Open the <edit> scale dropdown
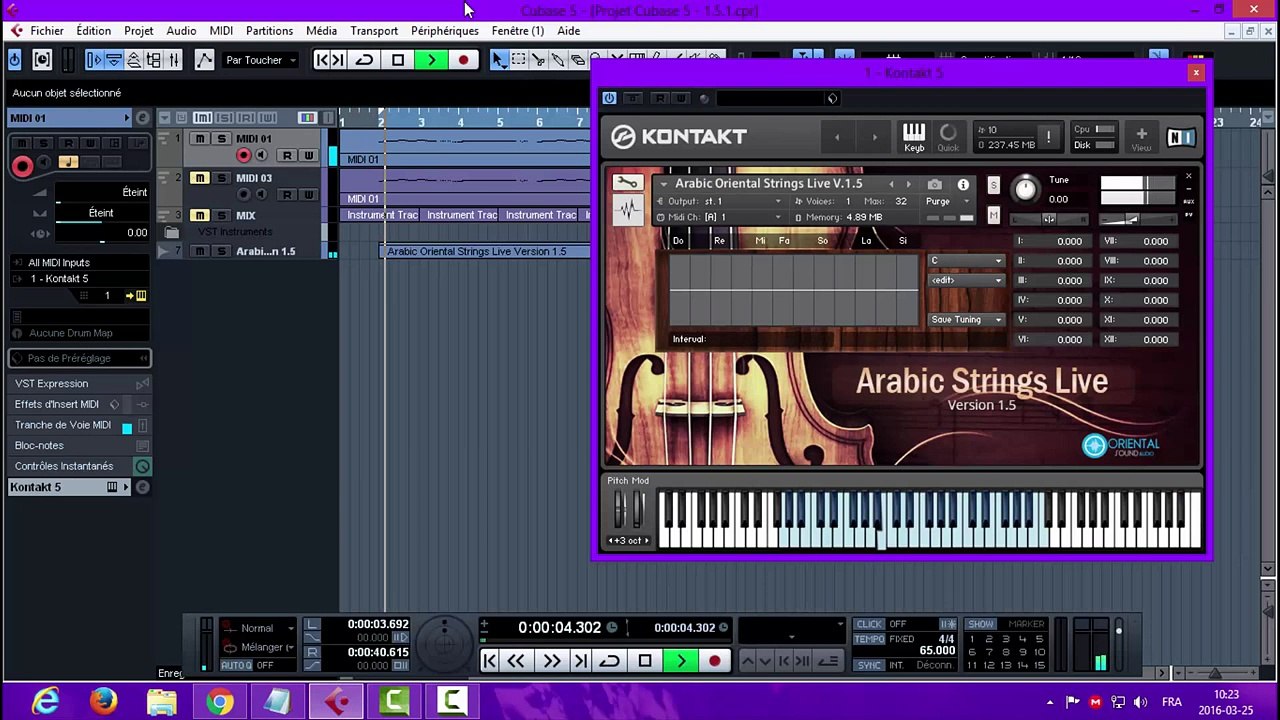1280x720 pixels. [x=966, y=281]
